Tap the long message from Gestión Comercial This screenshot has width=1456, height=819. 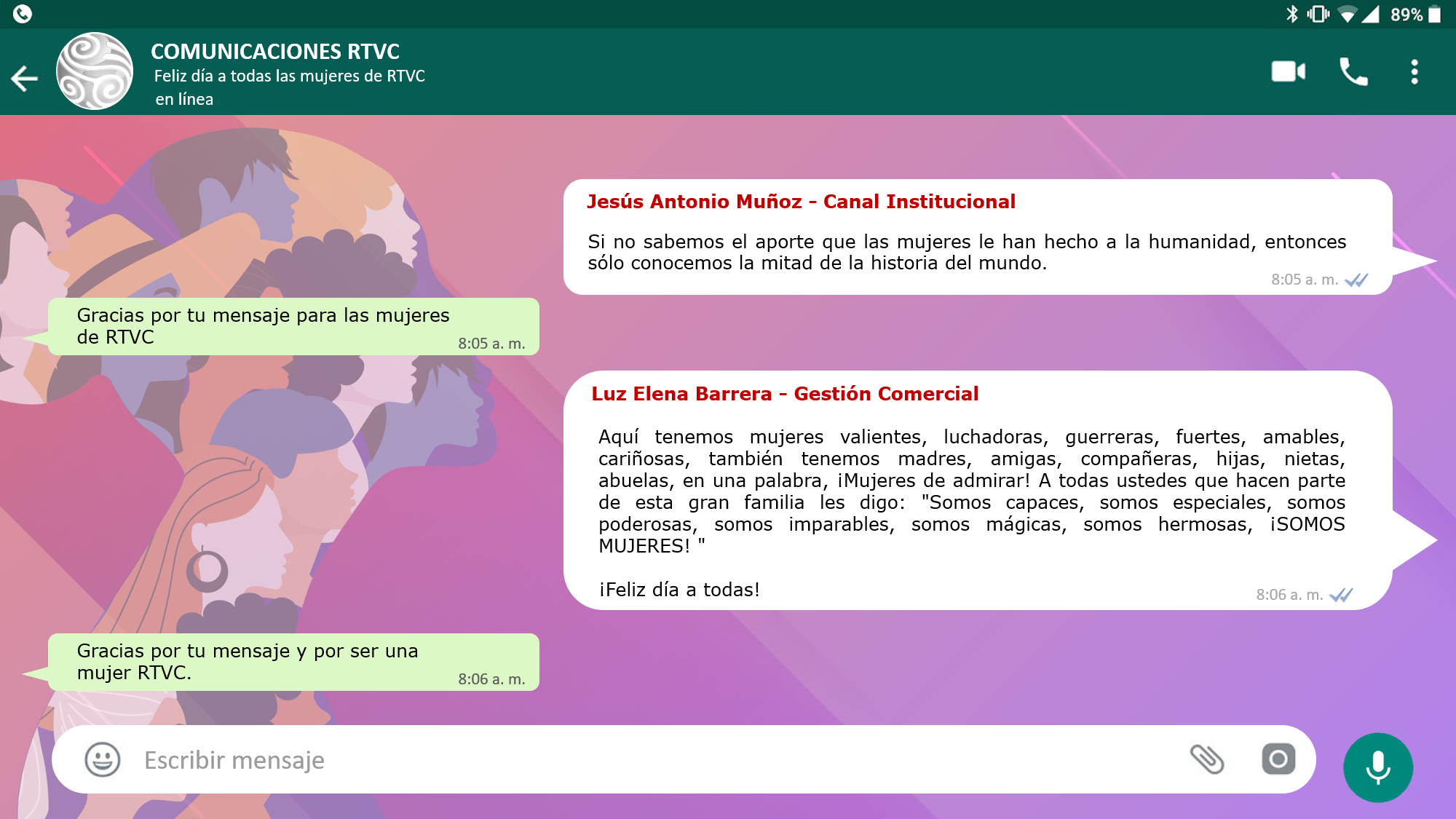click(971, 491)
